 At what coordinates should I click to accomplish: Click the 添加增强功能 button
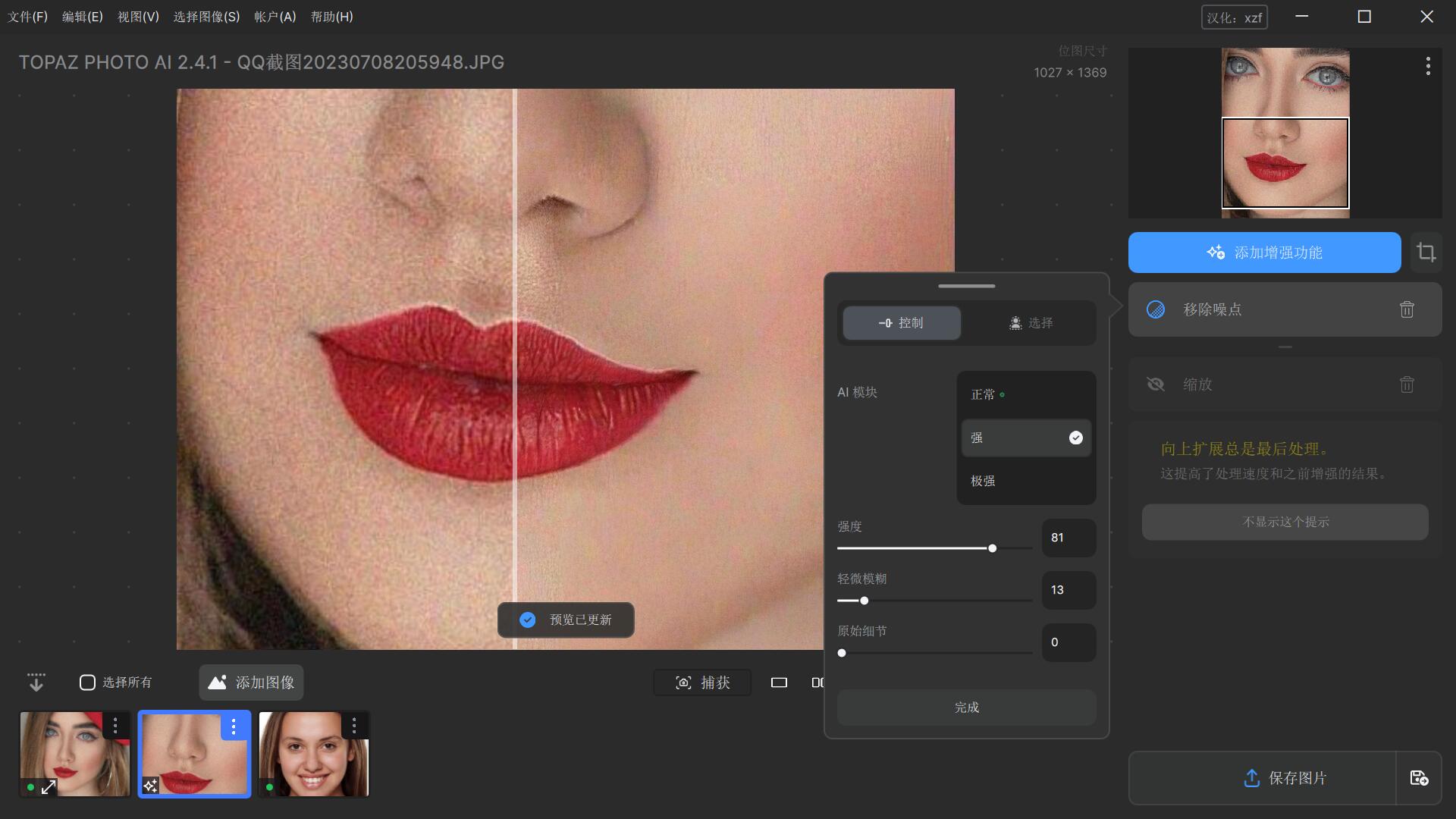[x=1264, y=253]
